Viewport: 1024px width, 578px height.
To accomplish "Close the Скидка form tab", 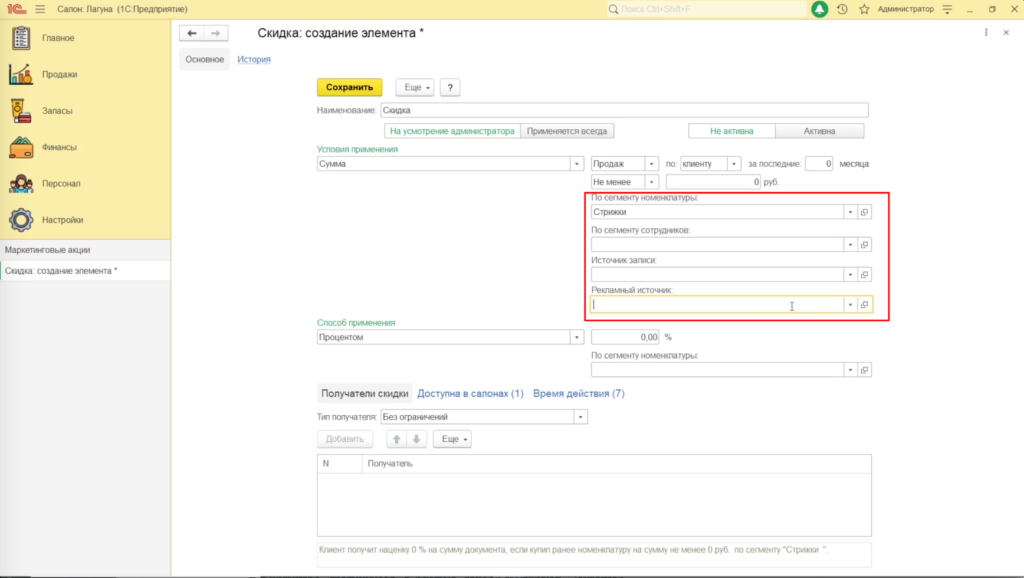I will click(x=1006, y=33).
